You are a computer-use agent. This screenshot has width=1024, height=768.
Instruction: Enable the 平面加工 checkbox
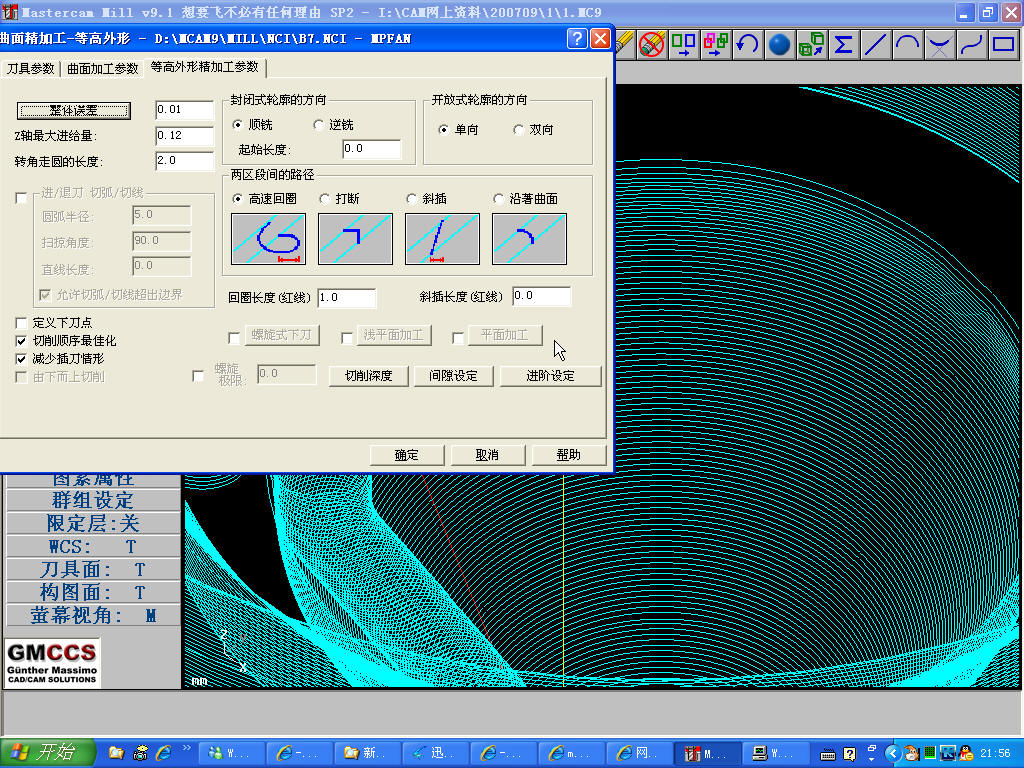(458, 338)
